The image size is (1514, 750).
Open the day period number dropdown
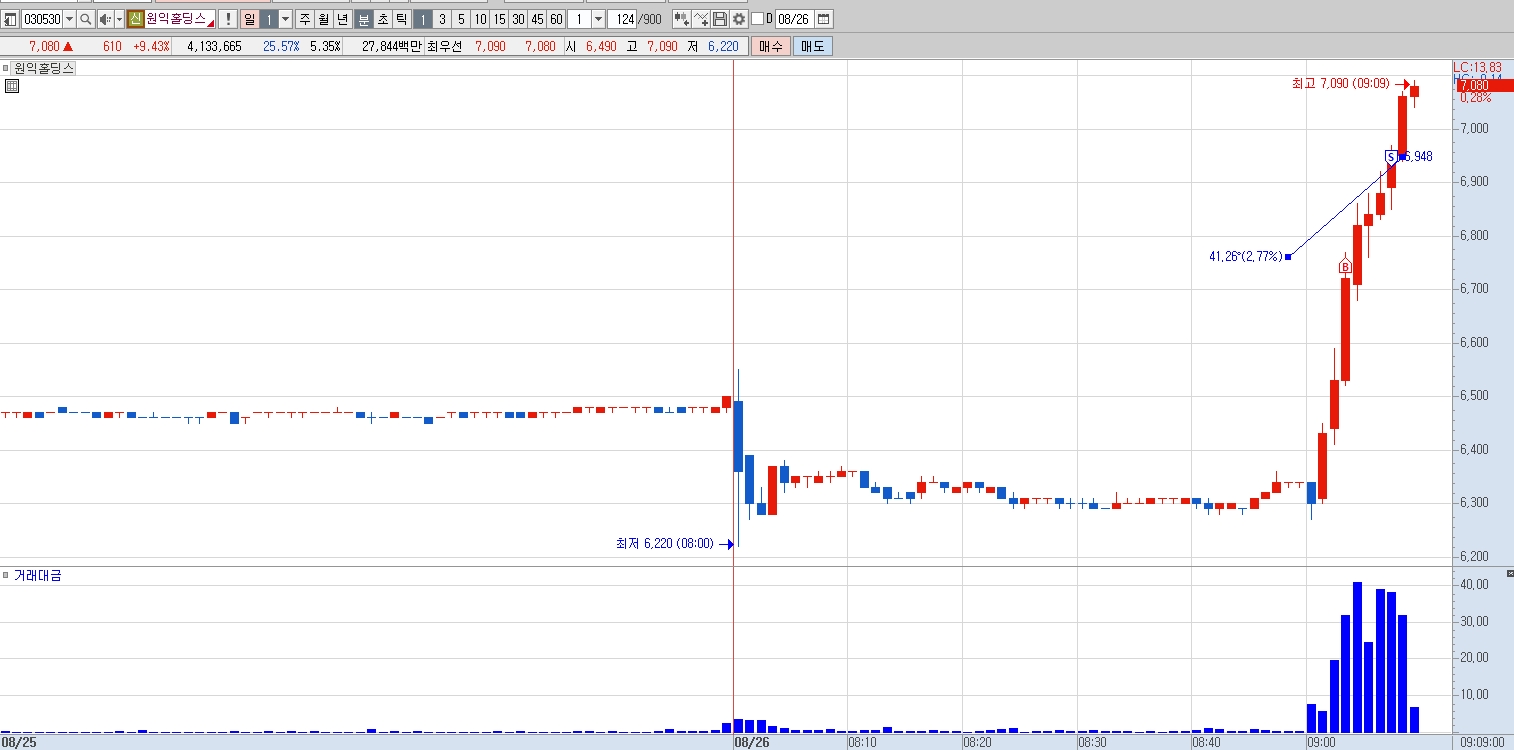tap(285, 19)
